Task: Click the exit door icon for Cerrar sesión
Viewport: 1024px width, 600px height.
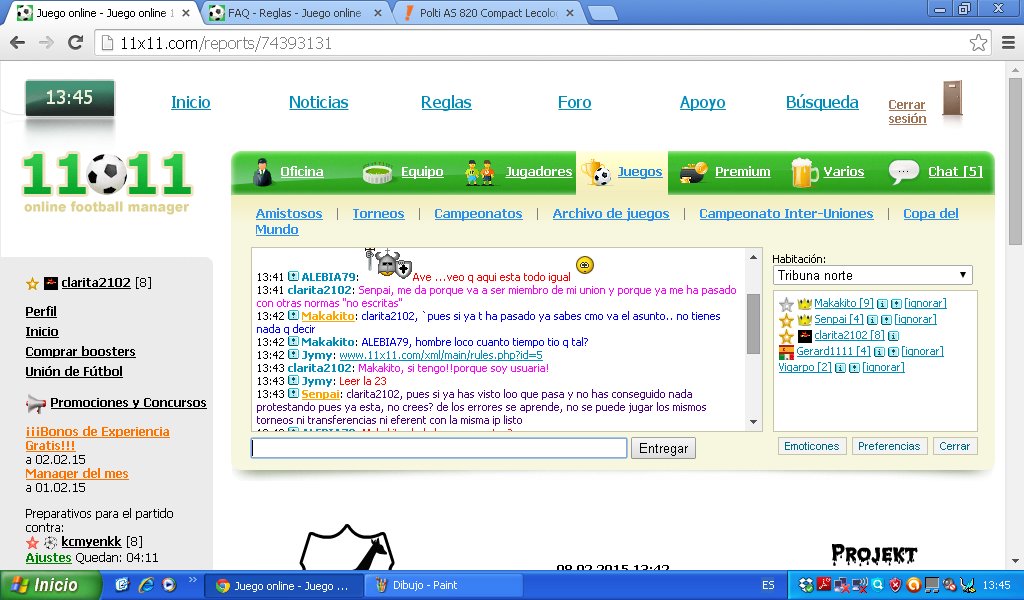Action: pos(951,100)
